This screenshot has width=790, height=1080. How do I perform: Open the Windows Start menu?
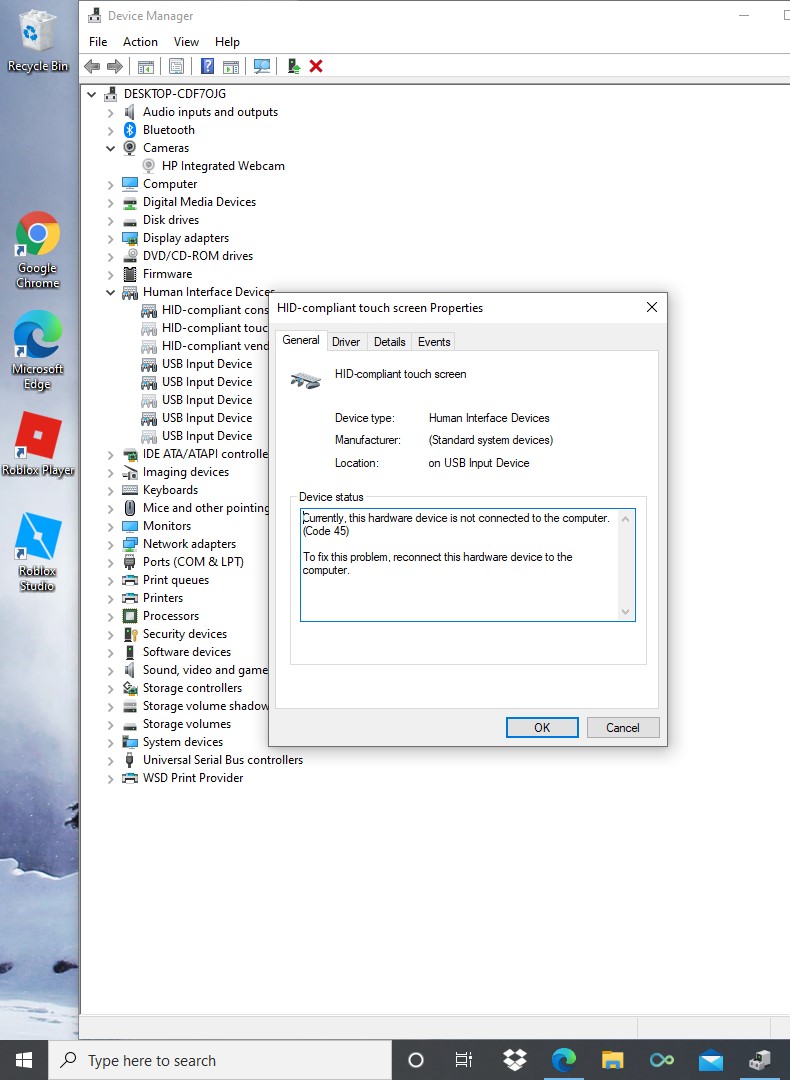[x=24, y=1059]
